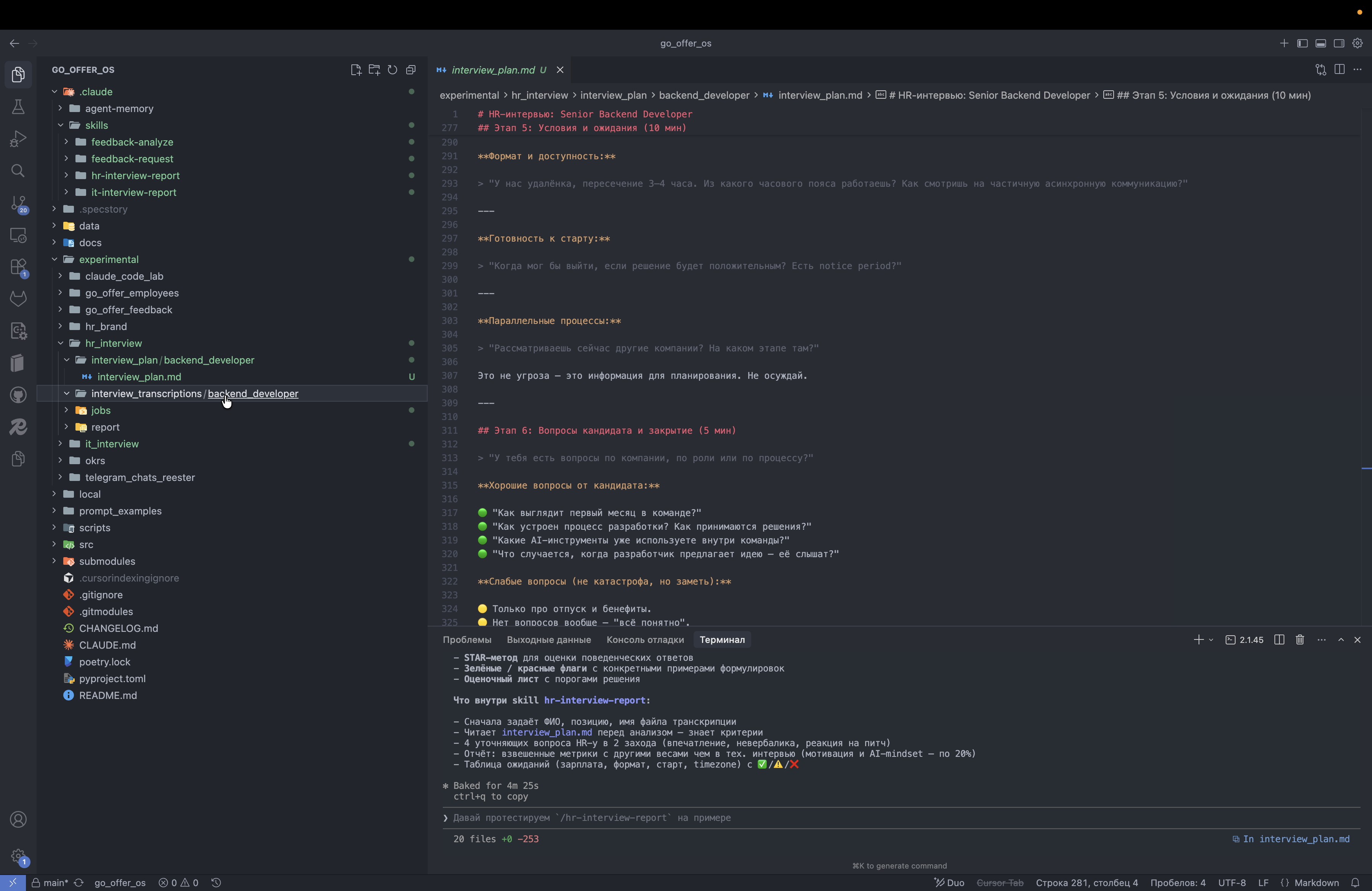This screenshot has height=891, width=1372.
Task: Click Markdown language mode in status bar
Action: pyautogui.click(x=1316, y=882)
